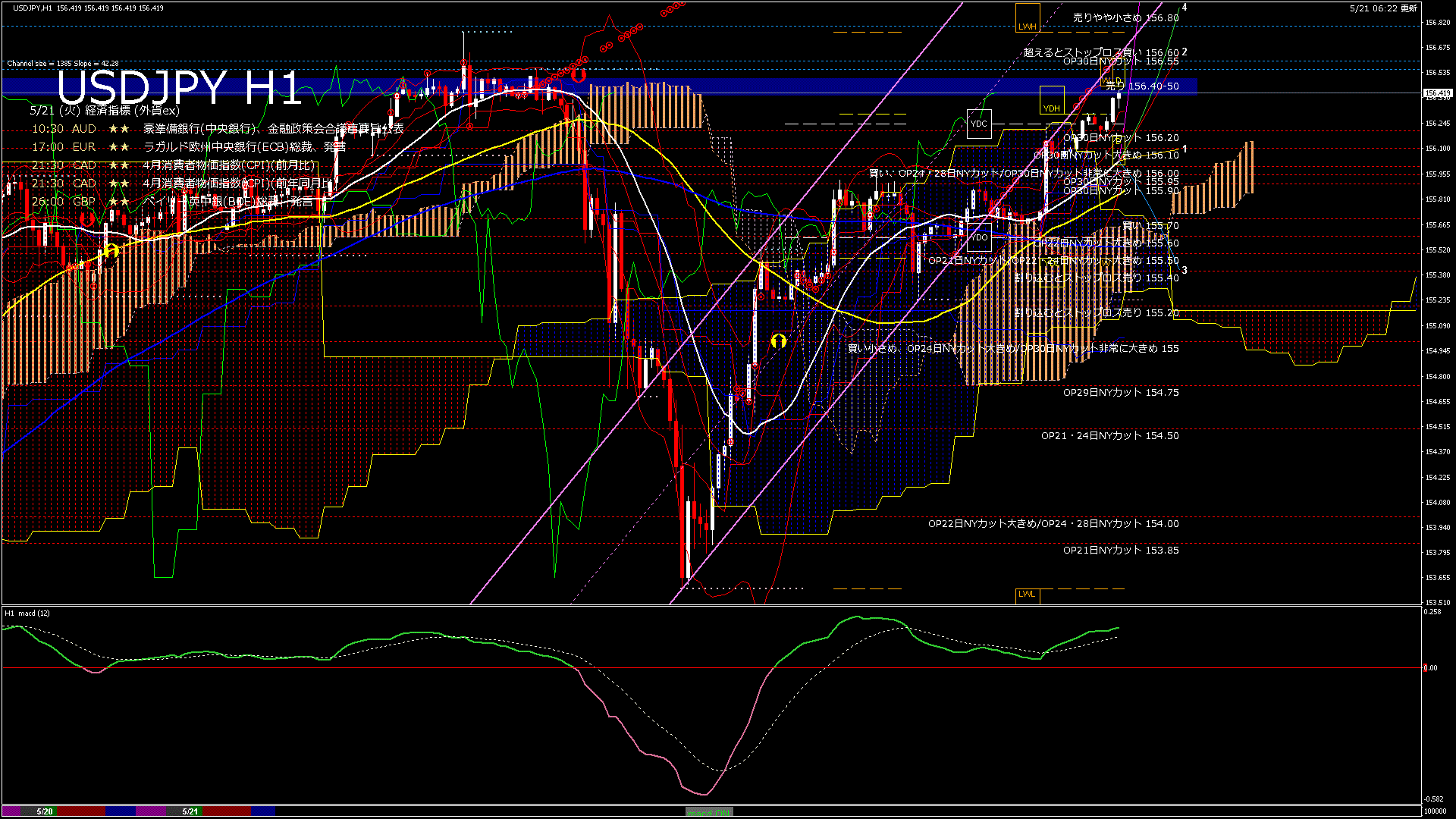1456x819 pixels.
Task: Click the 26:00 GBP Bailey speech event
Action: [x=171, y=202]
